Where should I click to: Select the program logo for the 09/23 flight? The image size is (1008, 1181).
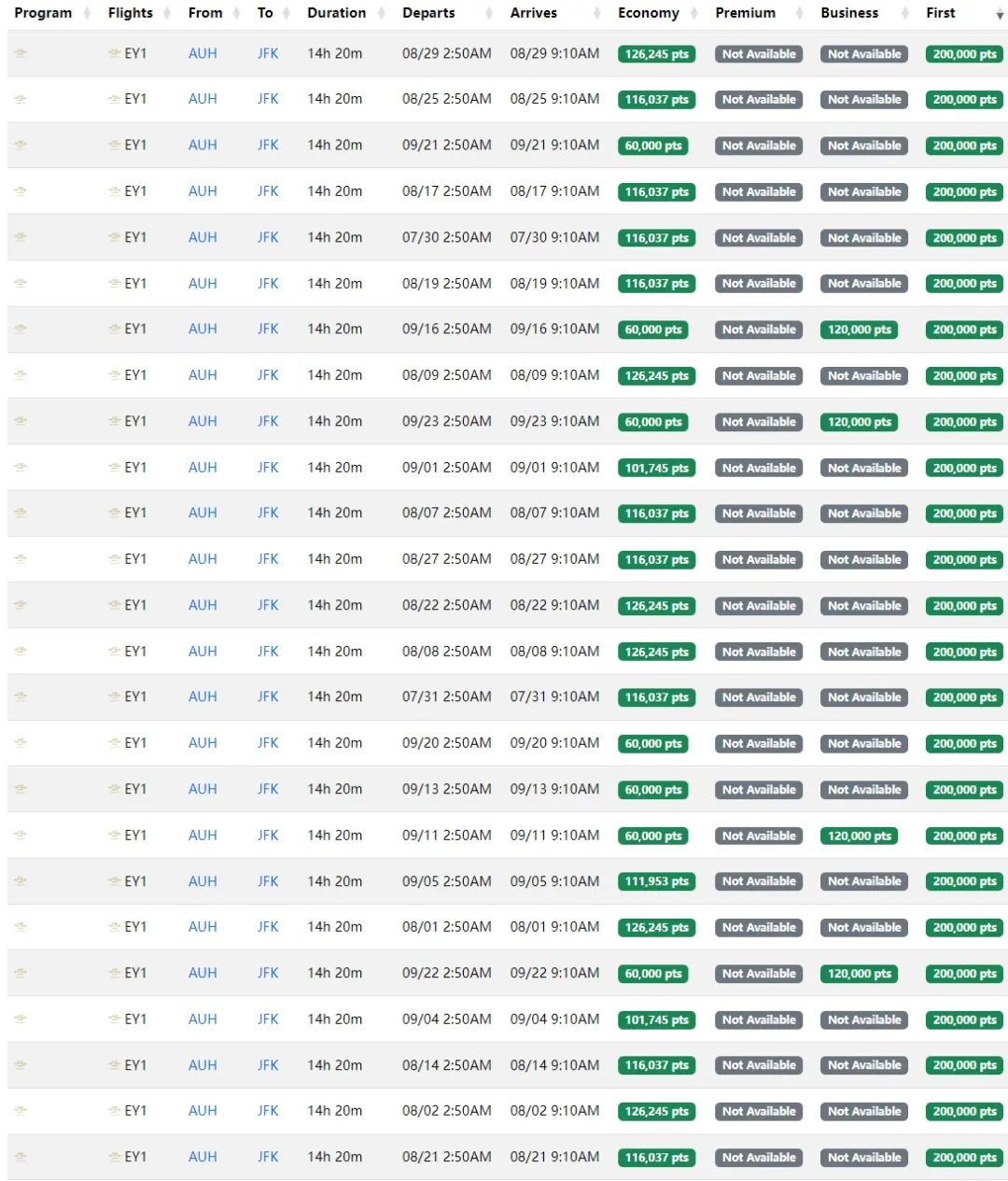[x=21, y=421]
